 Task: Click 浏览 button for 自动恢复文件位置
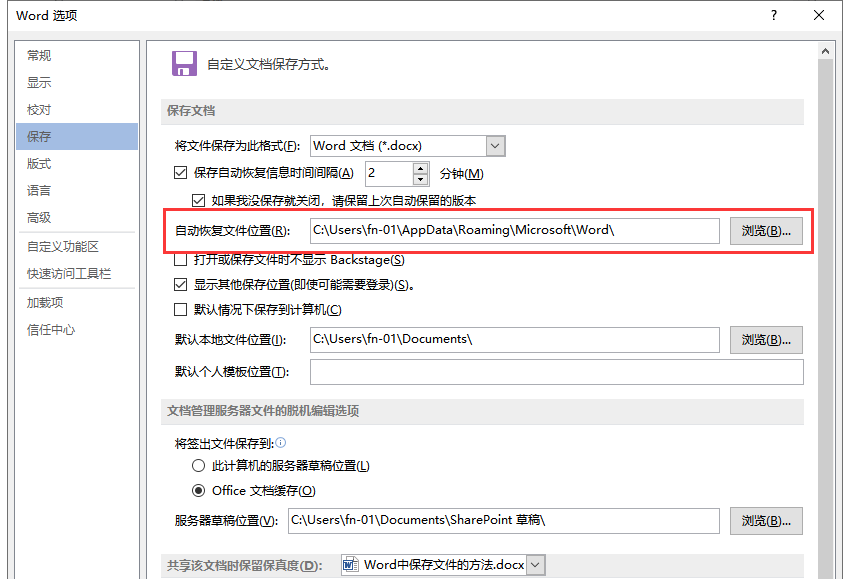coord(766,231)
